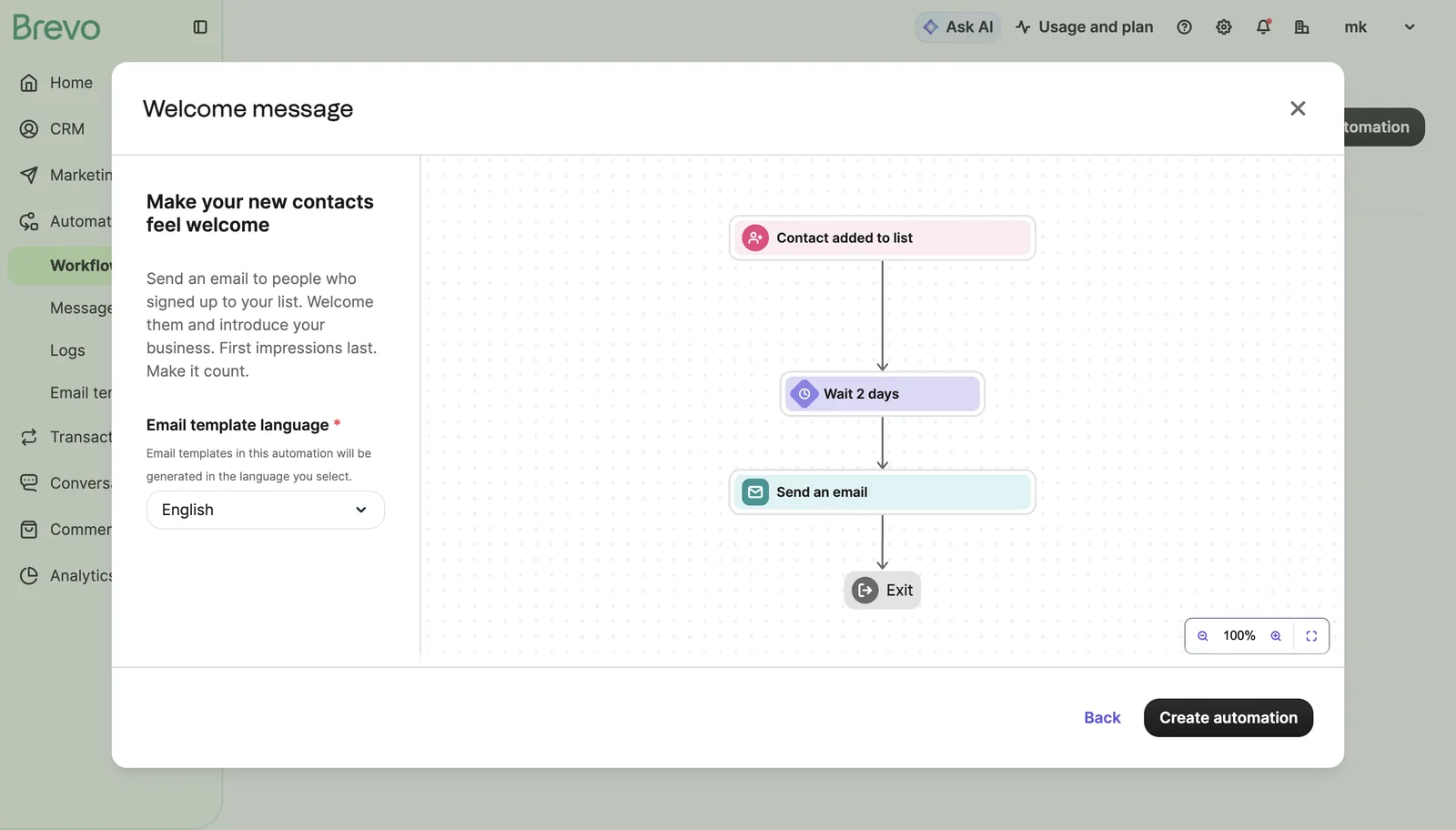The height and width of the screenshot is (830, 1456).
Task: Zoom out the workflow canvas
Action: (x=1203, y=636)
